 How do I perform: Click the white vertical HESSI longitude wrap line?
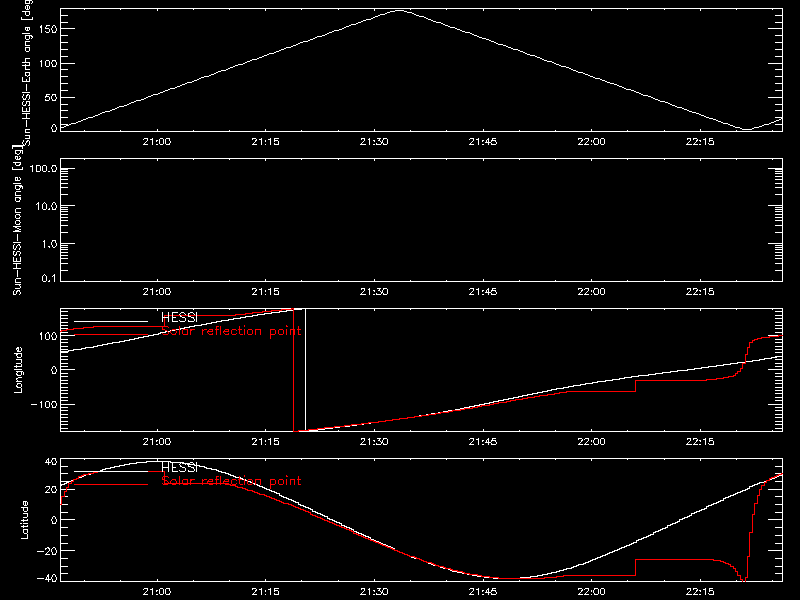[305, 370]
